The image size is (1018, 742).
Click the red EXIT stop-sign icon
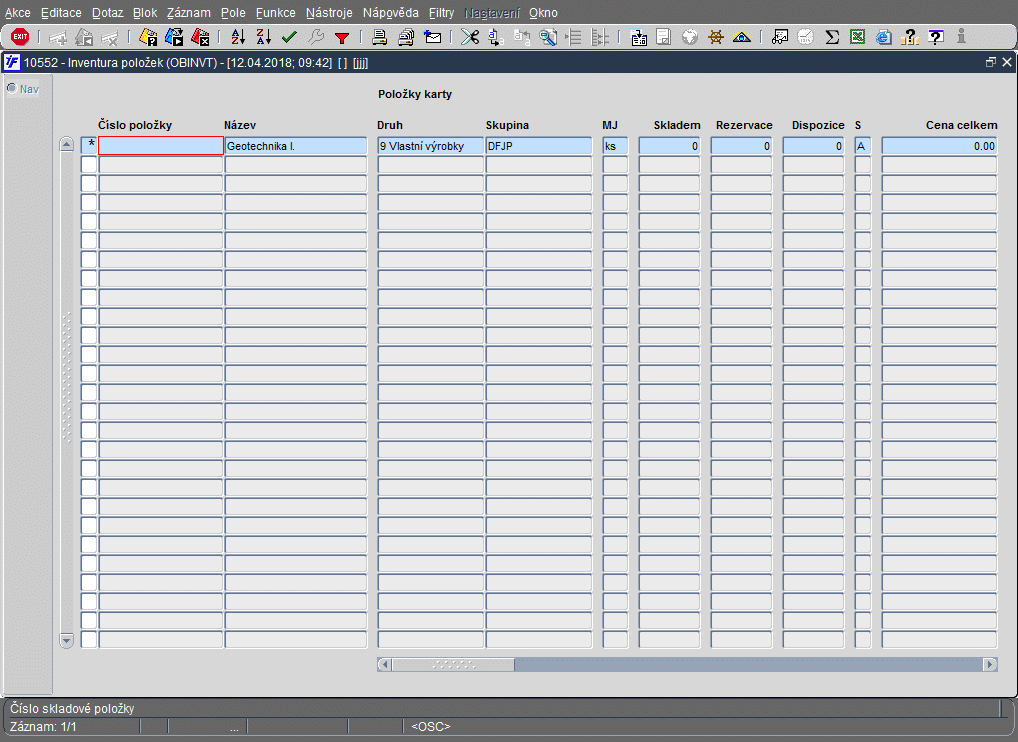[x=20, y=36]
